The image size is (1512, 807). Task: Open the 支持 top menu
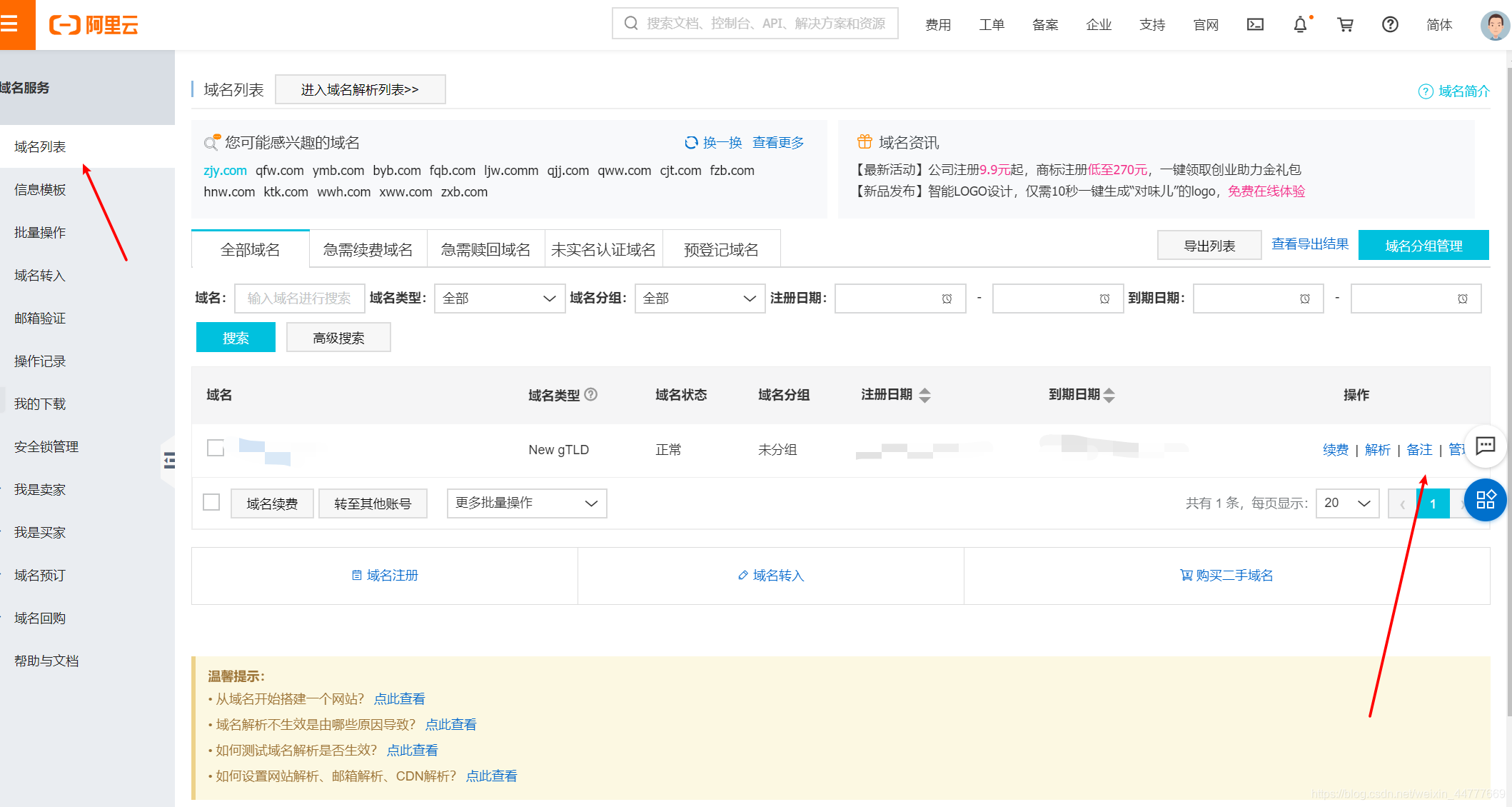pyautogui.click(x=1152, y=25)
